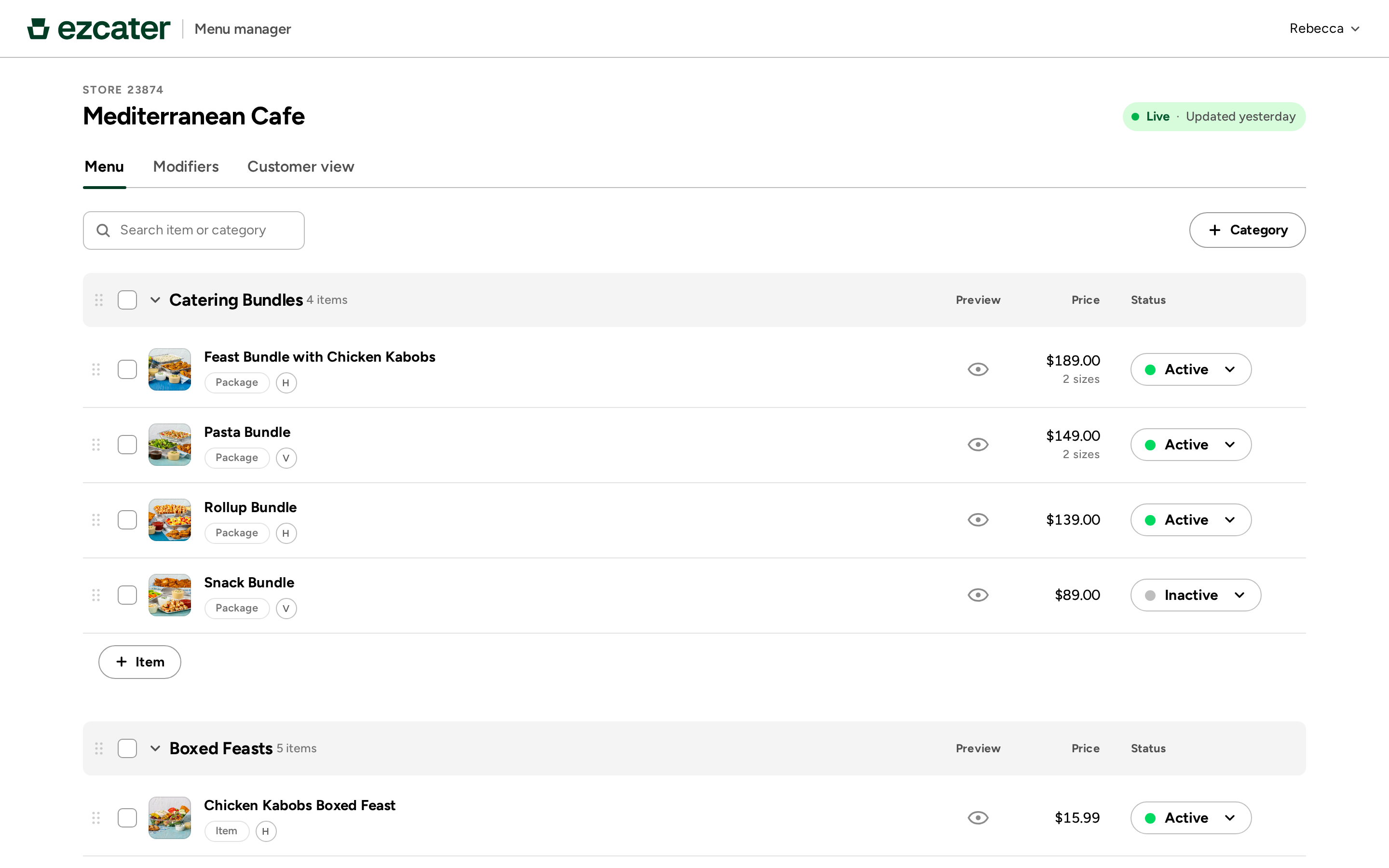Preview Feast Bundle with Chicken Kabobs
The image size is (1389, 868).
pos(978,369)
